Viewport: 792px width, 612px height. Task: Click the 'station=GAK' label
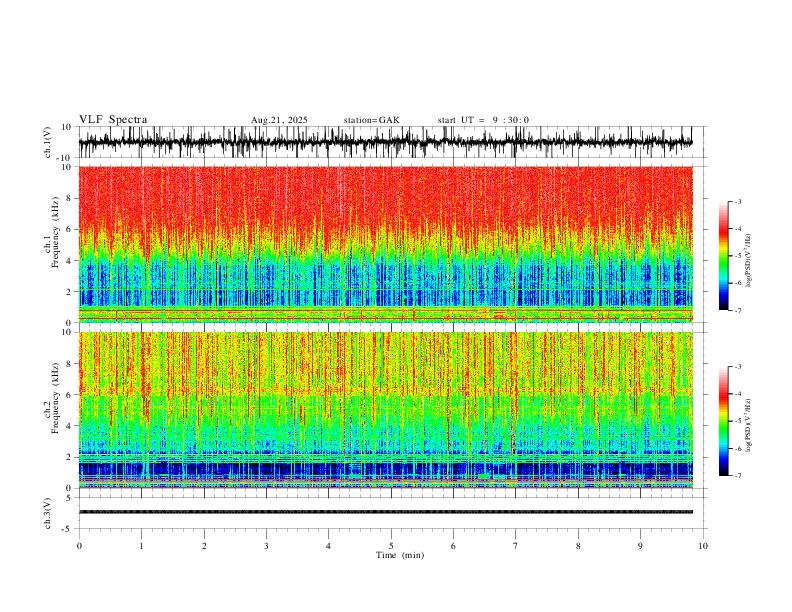(x=371, y=120)
